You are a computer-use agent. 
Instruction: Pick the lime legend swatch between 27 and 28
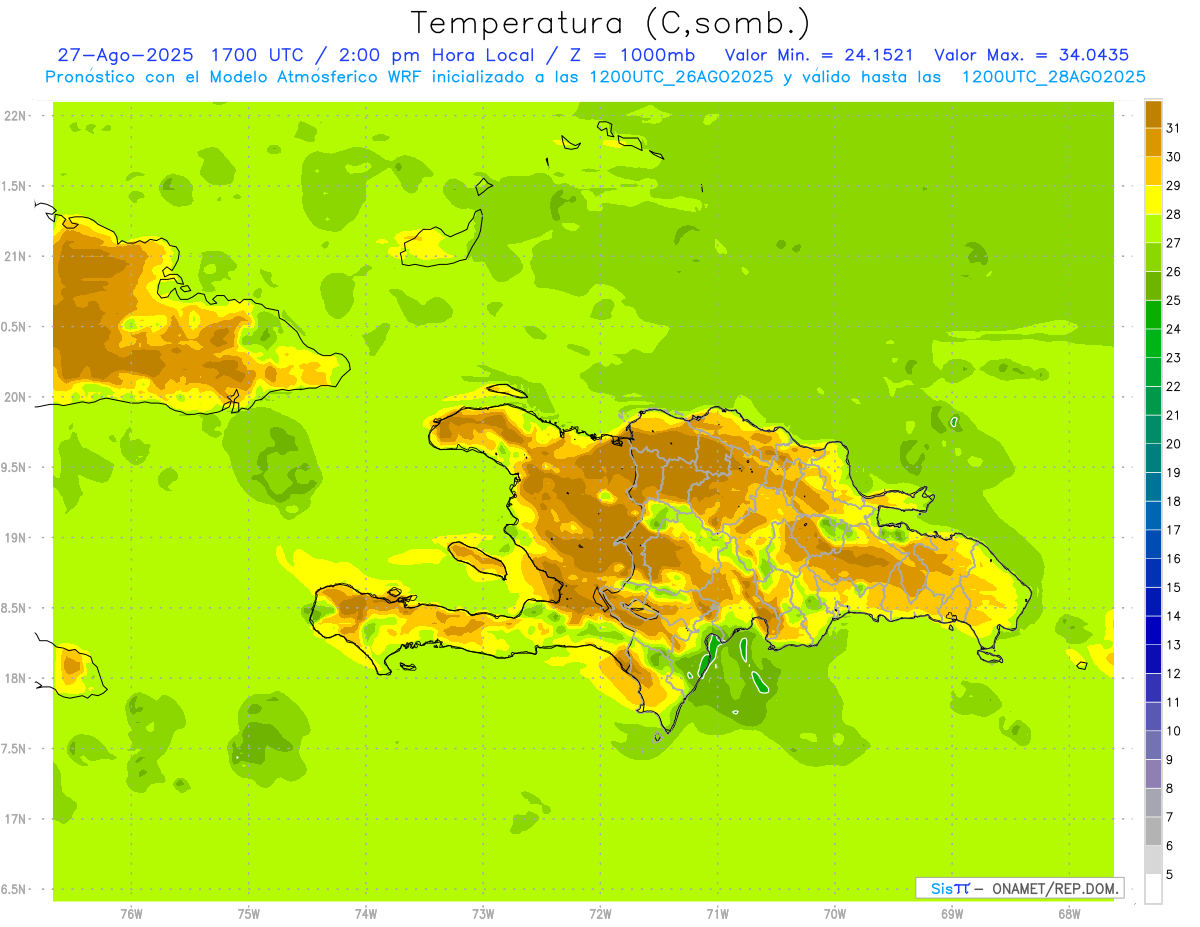pos(1153,228)
